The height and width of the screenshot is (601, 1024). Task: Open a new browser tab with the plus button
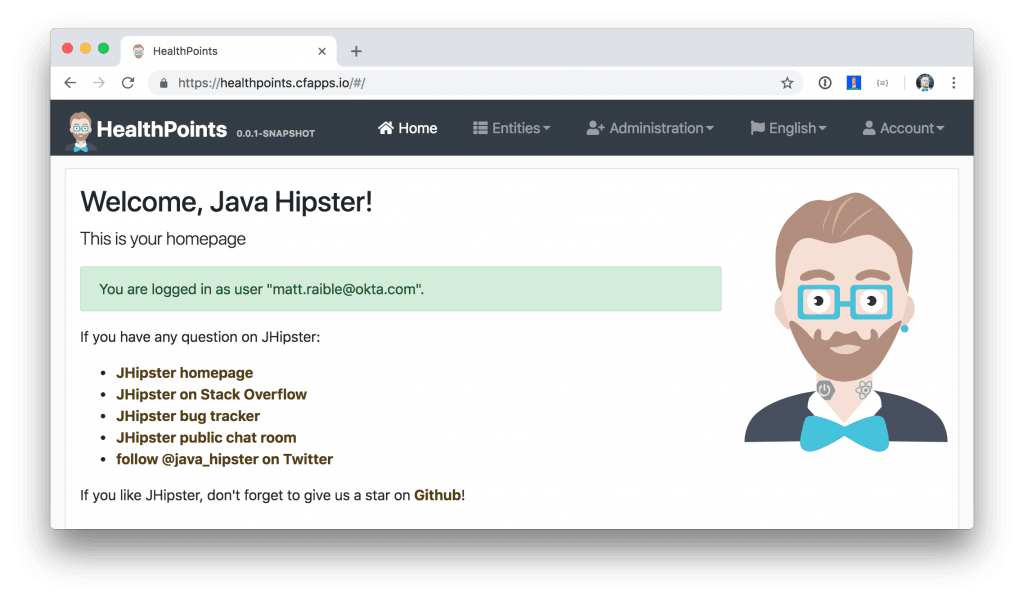[356, 51]
